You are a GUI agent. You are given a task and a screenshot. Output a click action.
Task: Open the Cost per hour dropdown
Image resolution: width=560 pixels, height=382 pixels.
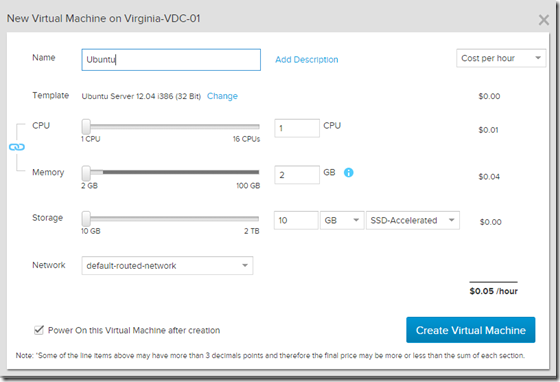click(x=501, y=58)
